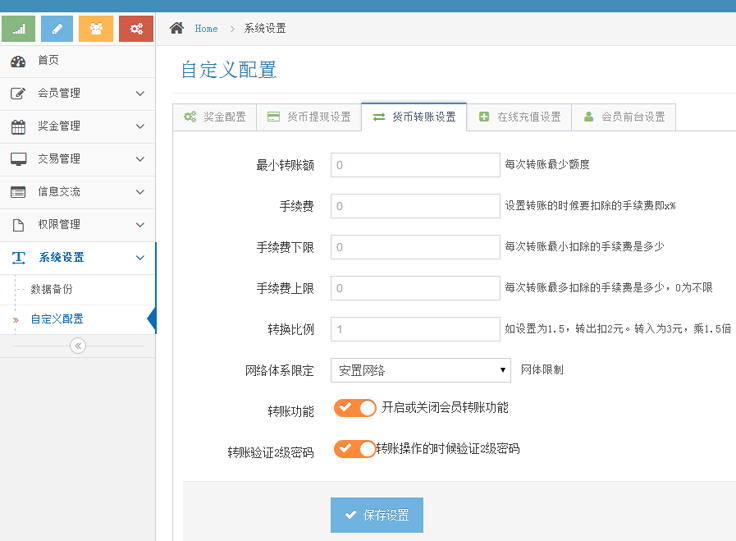The width and height of the screenshot is (736, 541).
Task: Click the 保存设置 button
Action: coord(376,515)
